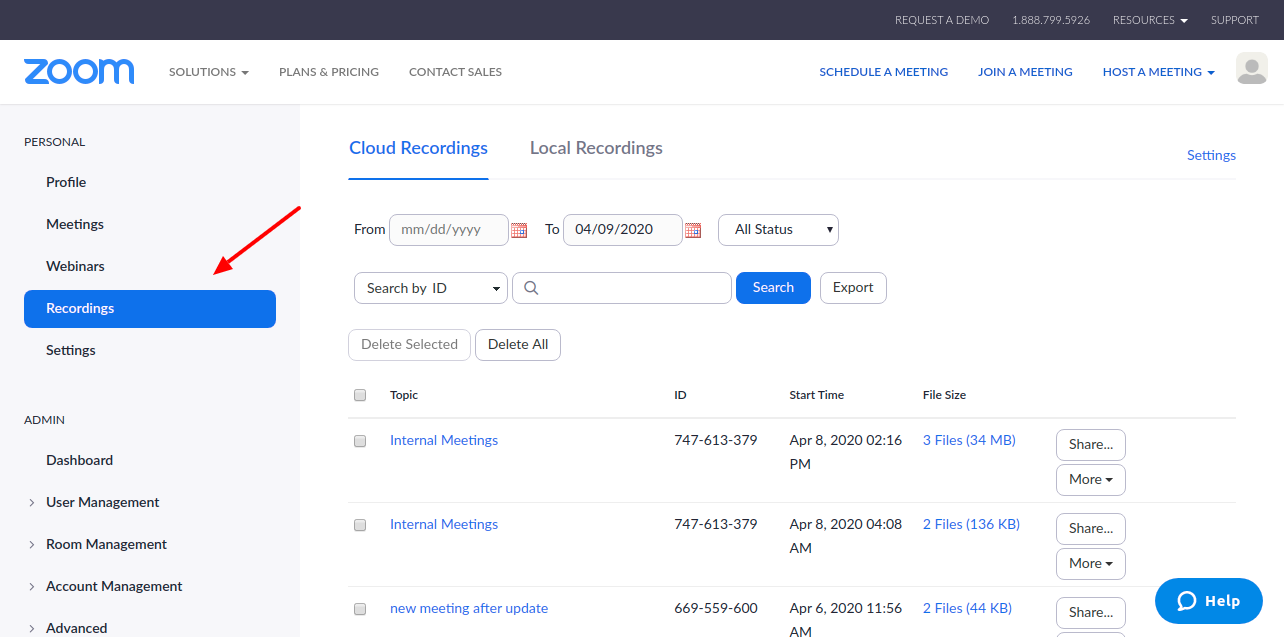Focus the To date field 04/09/2020
1284x637 pixels.
(x=623, y=230)
